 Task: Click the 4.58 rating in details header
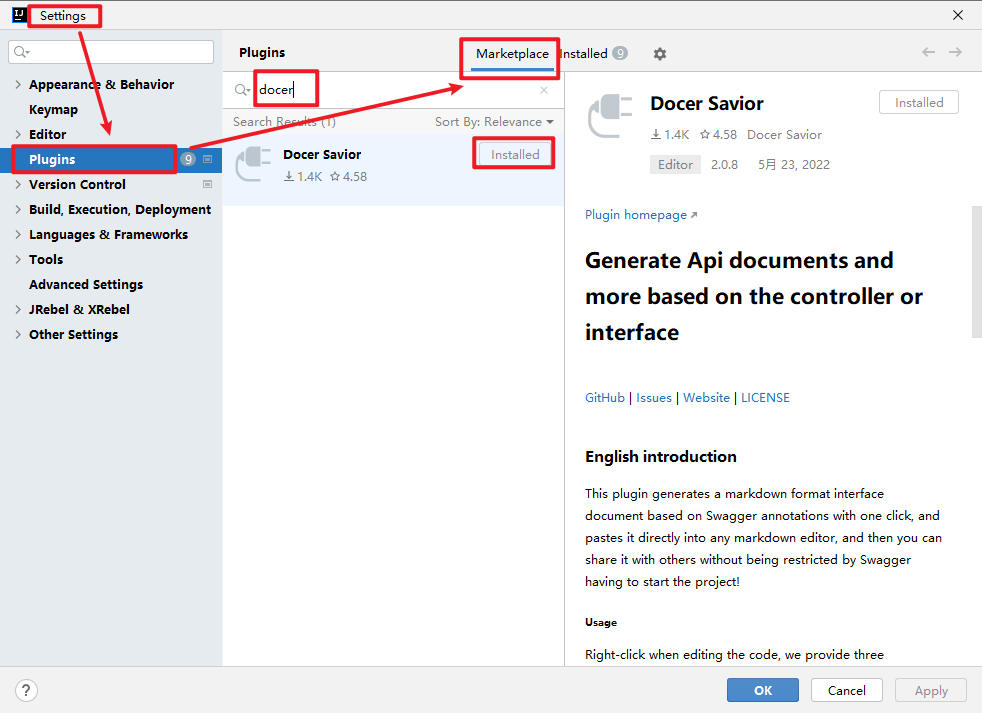tap(718, 135)
